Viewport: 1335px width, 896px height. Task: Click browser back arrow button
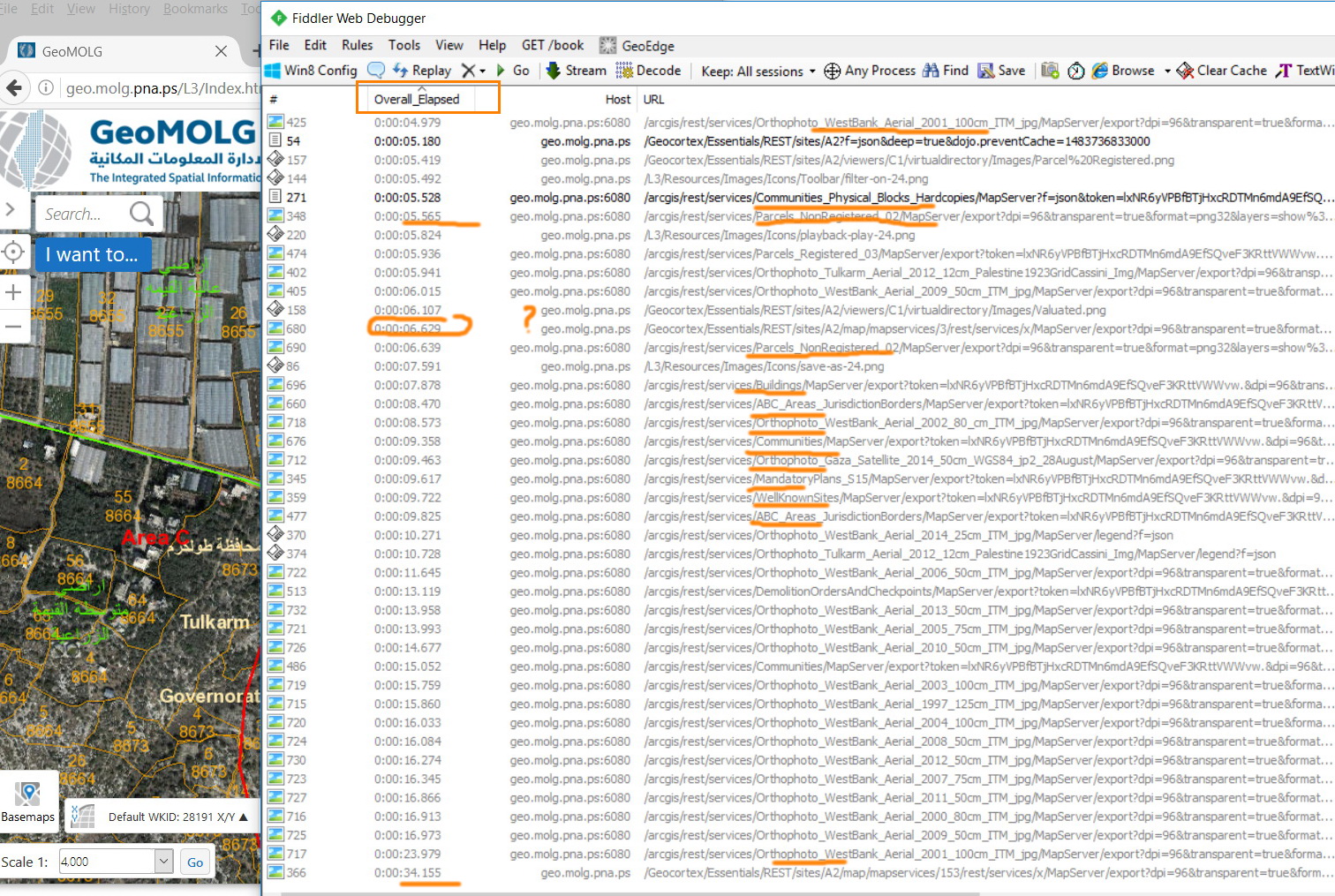tap(14, 88)
